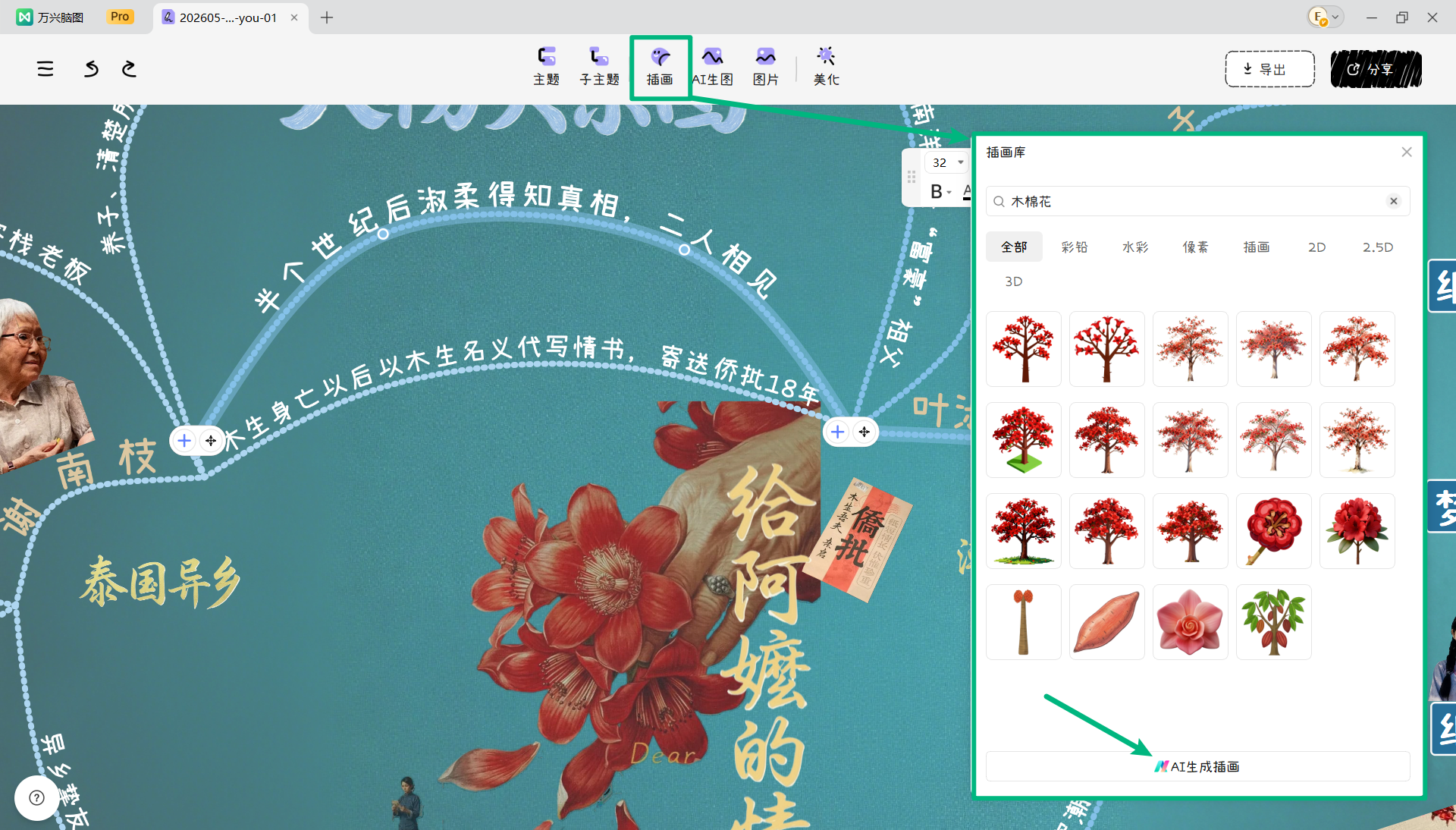This screenshot has width=1456, height=830.
Task: Select the 全部 category tab
Action: coord(1014,247)
